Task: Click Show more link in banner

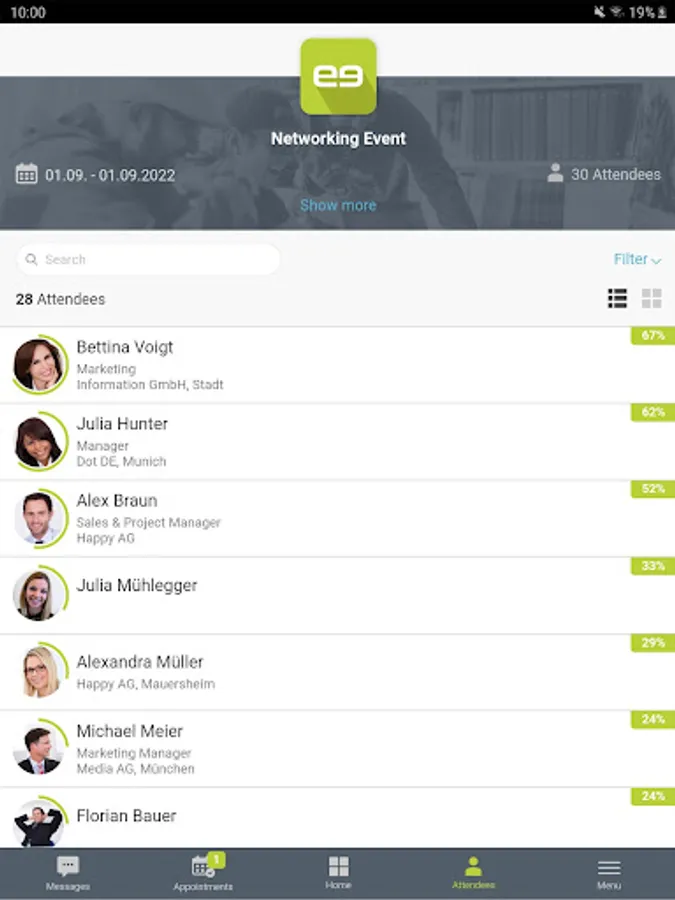Action: (338, 205)
